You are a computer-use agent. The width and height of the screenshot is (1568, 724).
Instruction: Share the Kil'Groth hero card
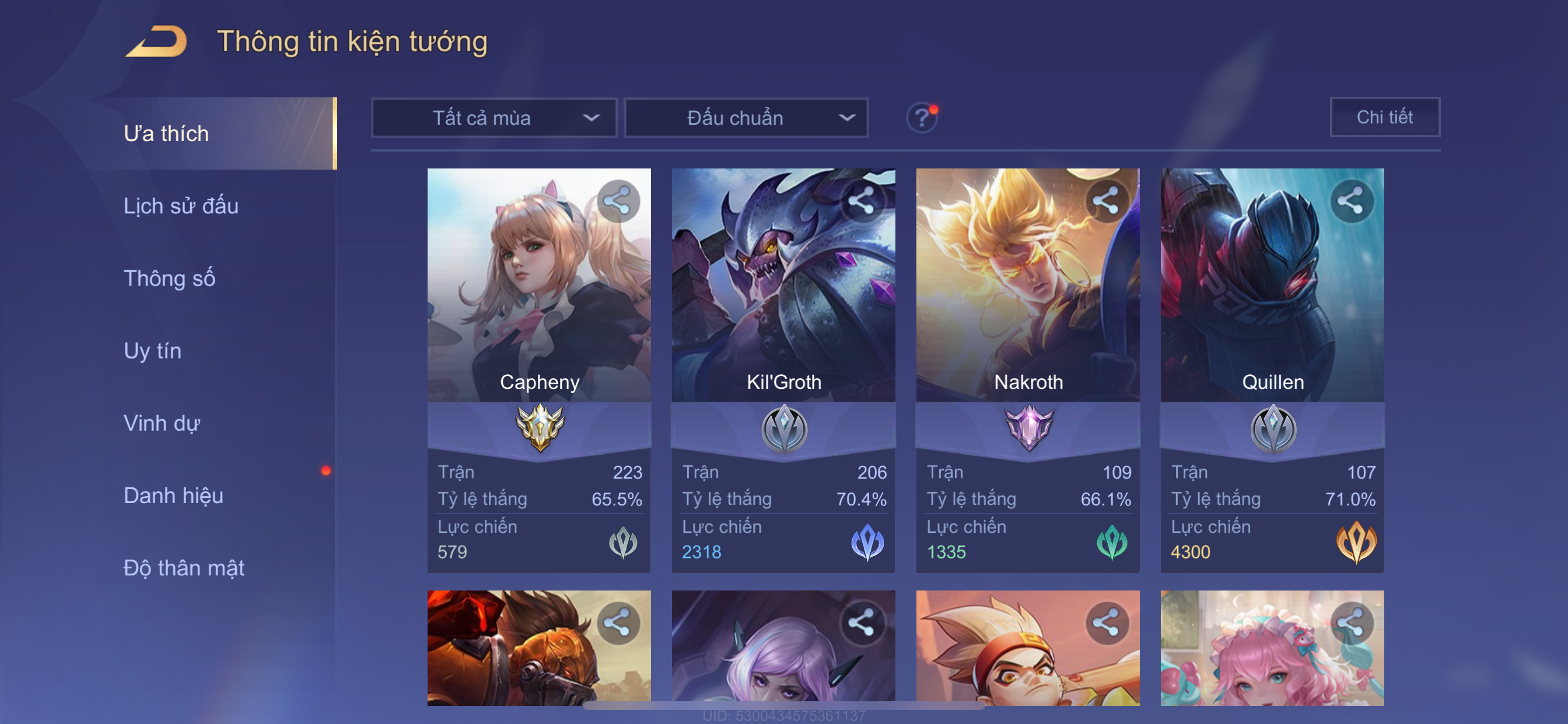(x=862, y=201)
